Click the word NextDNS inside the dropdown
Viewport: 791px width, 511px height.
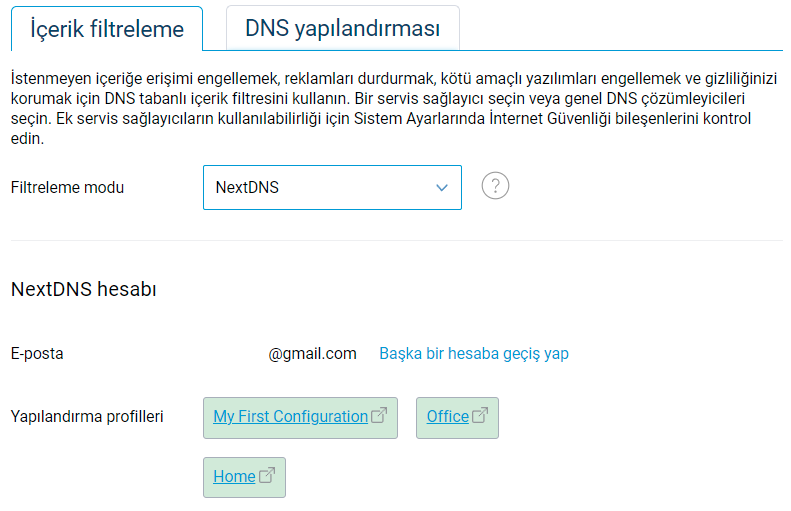click(x=247, y=188)
